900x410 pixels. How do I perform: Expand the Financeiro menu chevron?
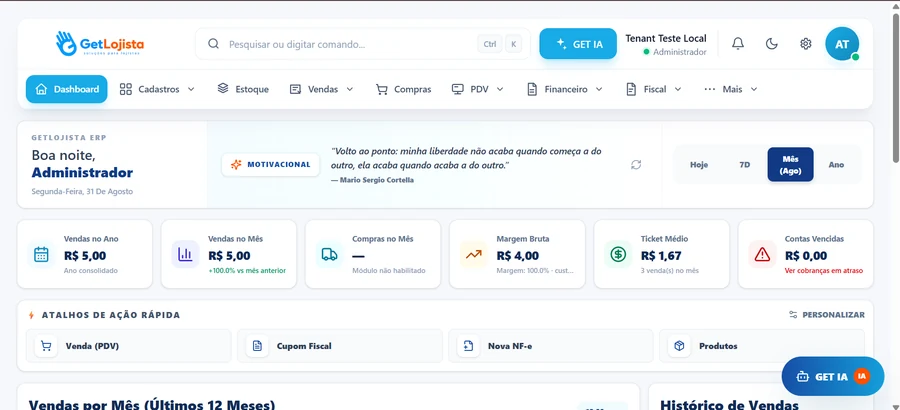click(599, 89)
